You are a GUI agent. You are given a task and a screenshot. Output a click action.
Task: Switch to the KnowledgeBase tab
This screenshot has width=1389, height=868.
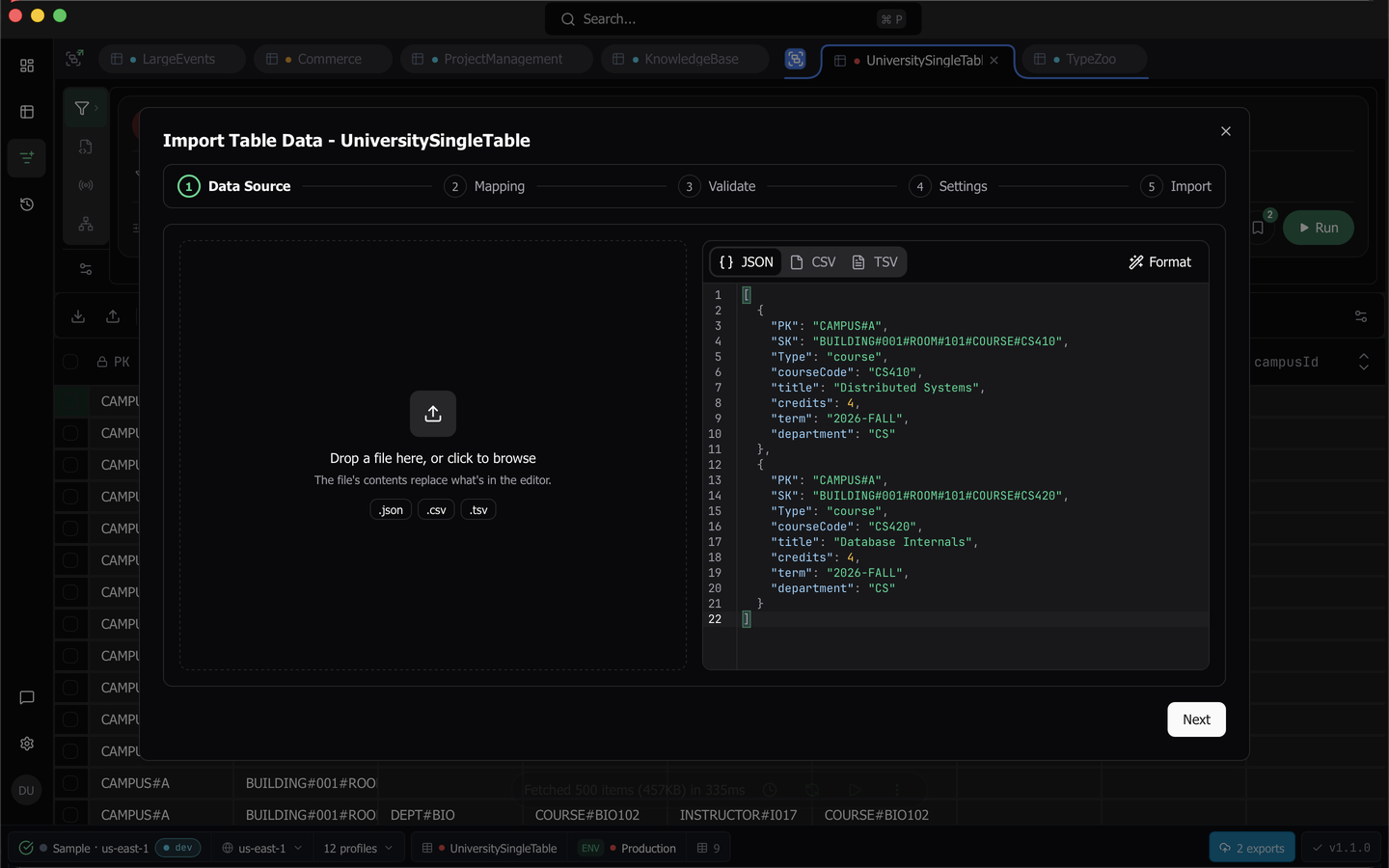pyautogui.click(x=685, y=59)
